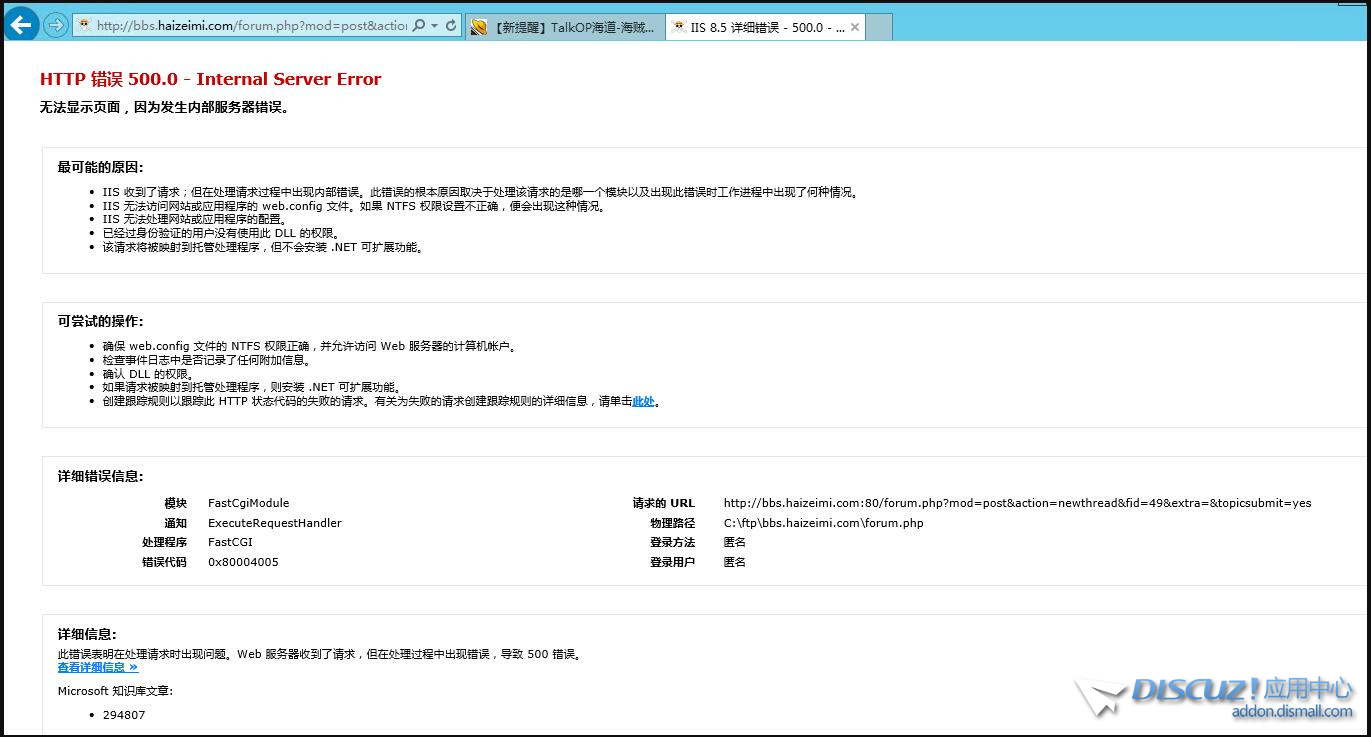Click the HTTP 错误 500.0 heading
This screenshot has height=737, width=1371.
[x=210, y=80]
